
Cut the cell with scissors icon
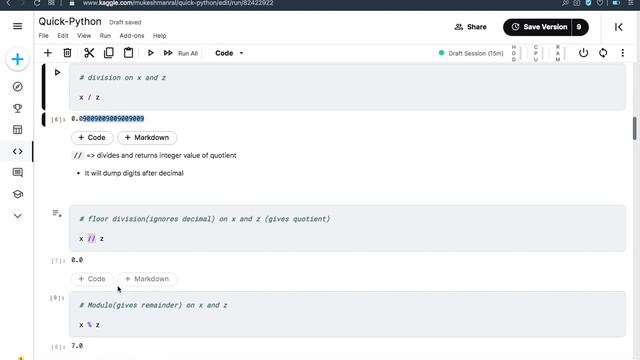click(x=89, y=53)
